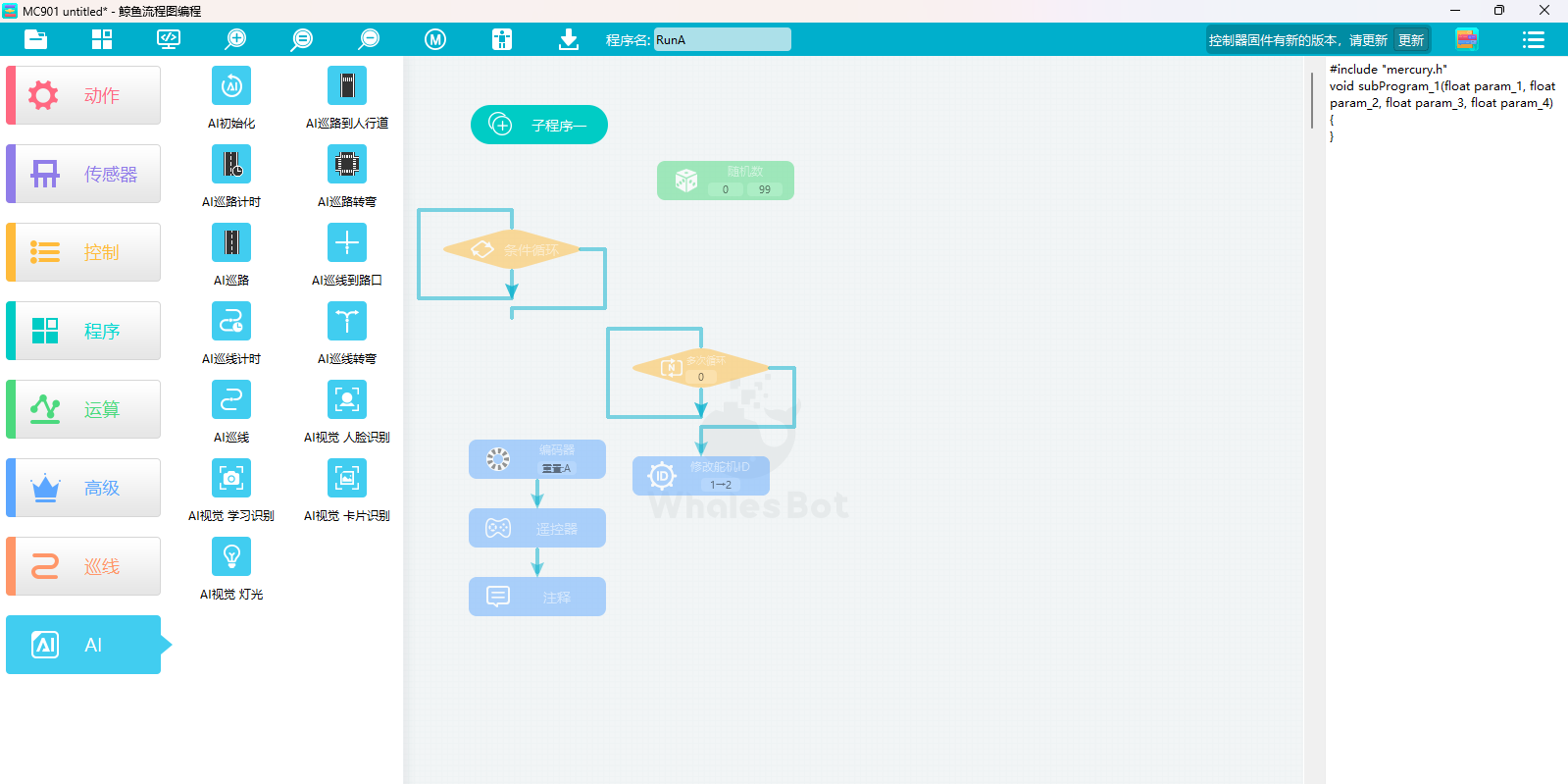Pick the AI巡路到人行道 block
This screenshot has width=1568, height=784.
(347, 85)
